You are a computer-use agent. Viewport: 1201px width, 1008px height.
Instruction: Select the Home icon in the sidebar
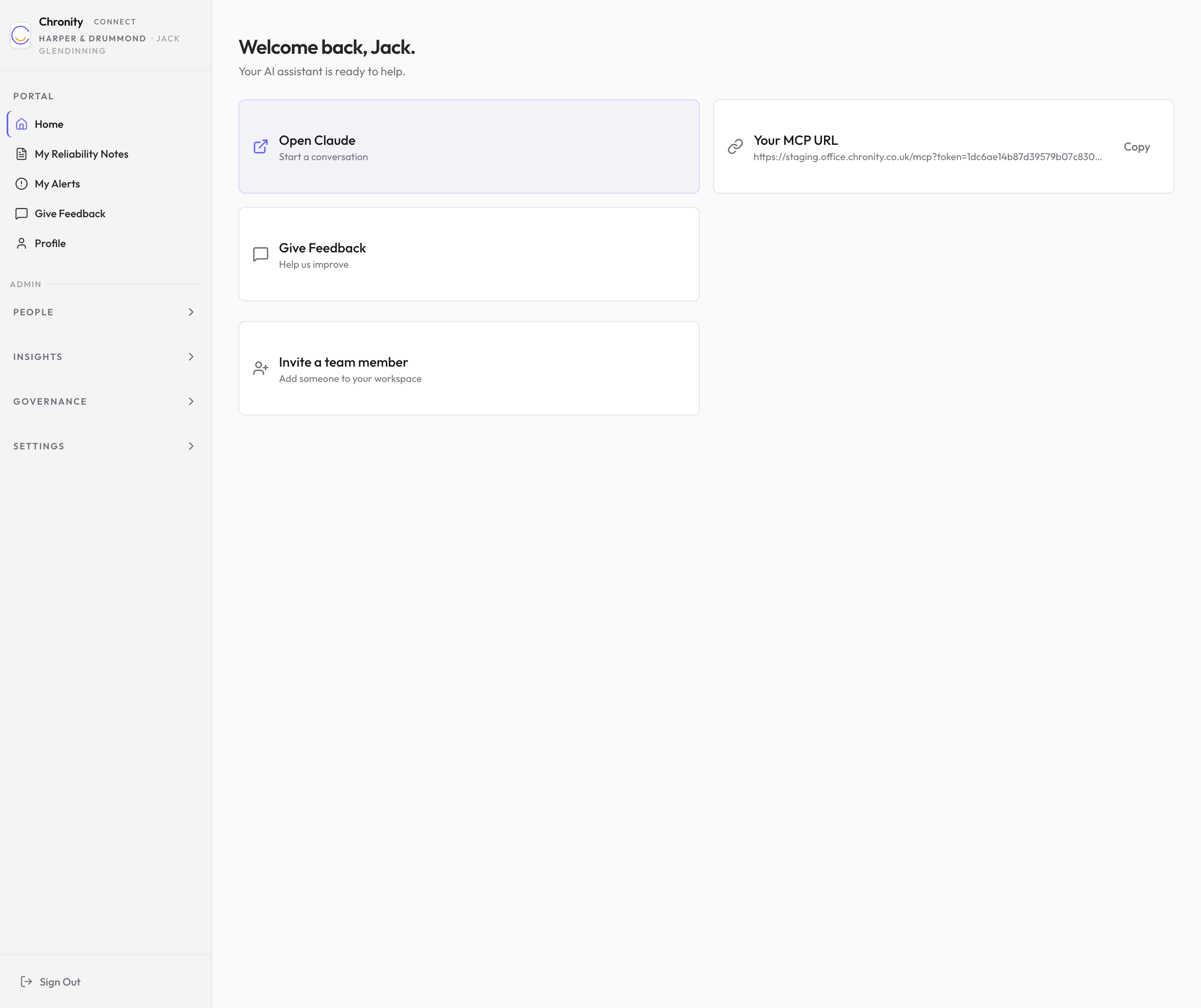pyautogui.click(x=21, y=123)
